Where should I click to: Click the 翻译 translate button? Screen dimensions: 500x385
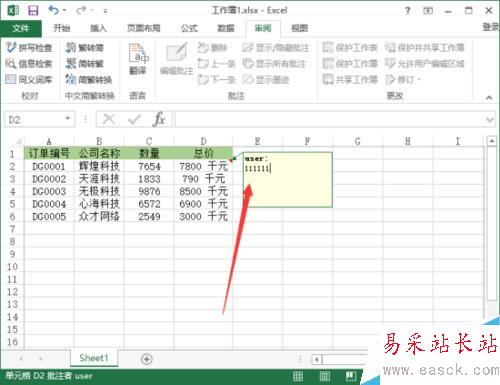coord(138,59)
